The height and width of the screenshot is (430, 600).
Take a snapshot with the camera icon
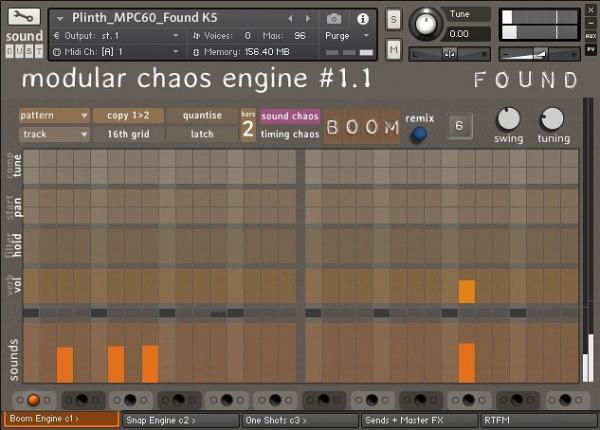[334, 18]
